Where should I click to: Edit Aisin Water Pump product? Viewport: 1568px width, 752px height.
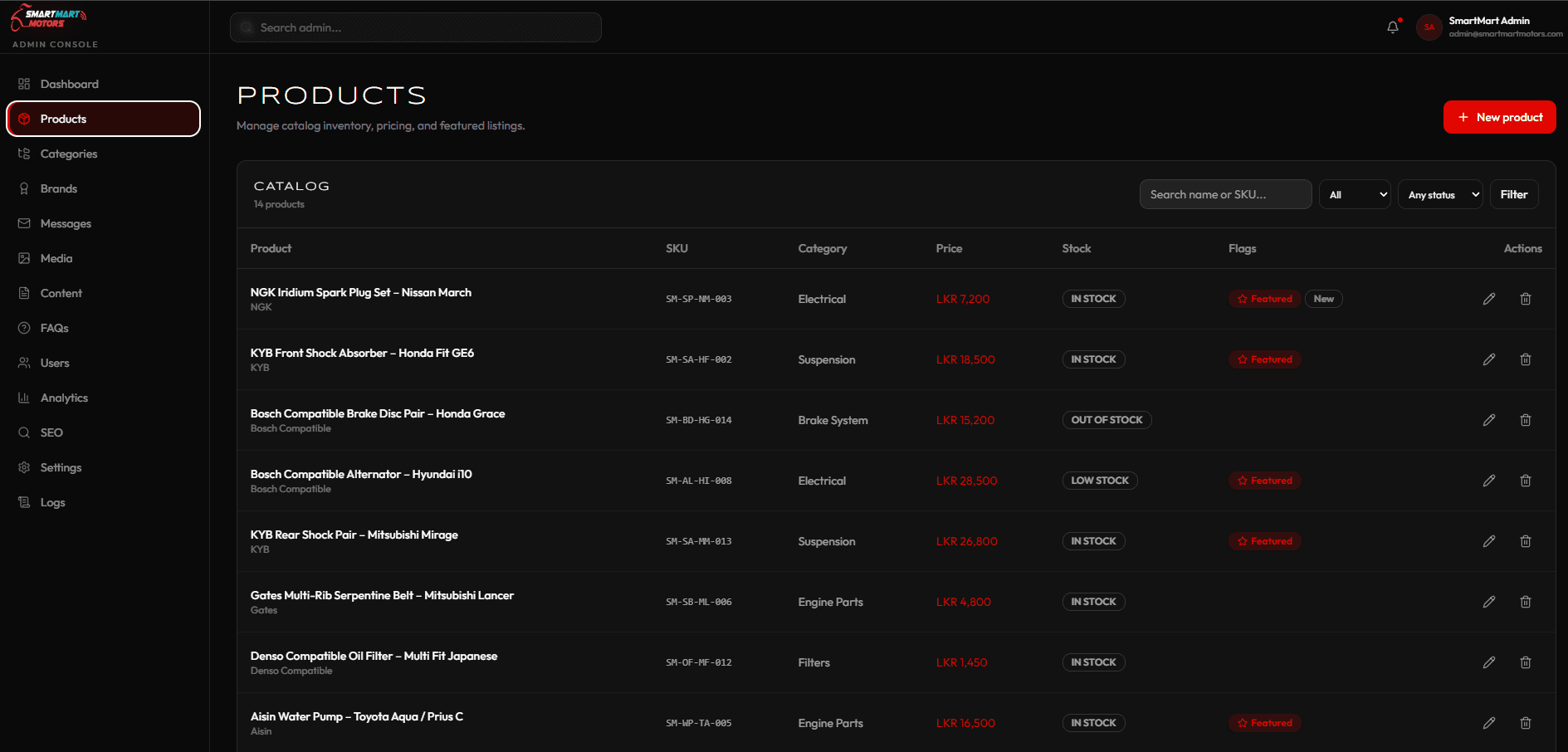click(x=1489, y=723)
